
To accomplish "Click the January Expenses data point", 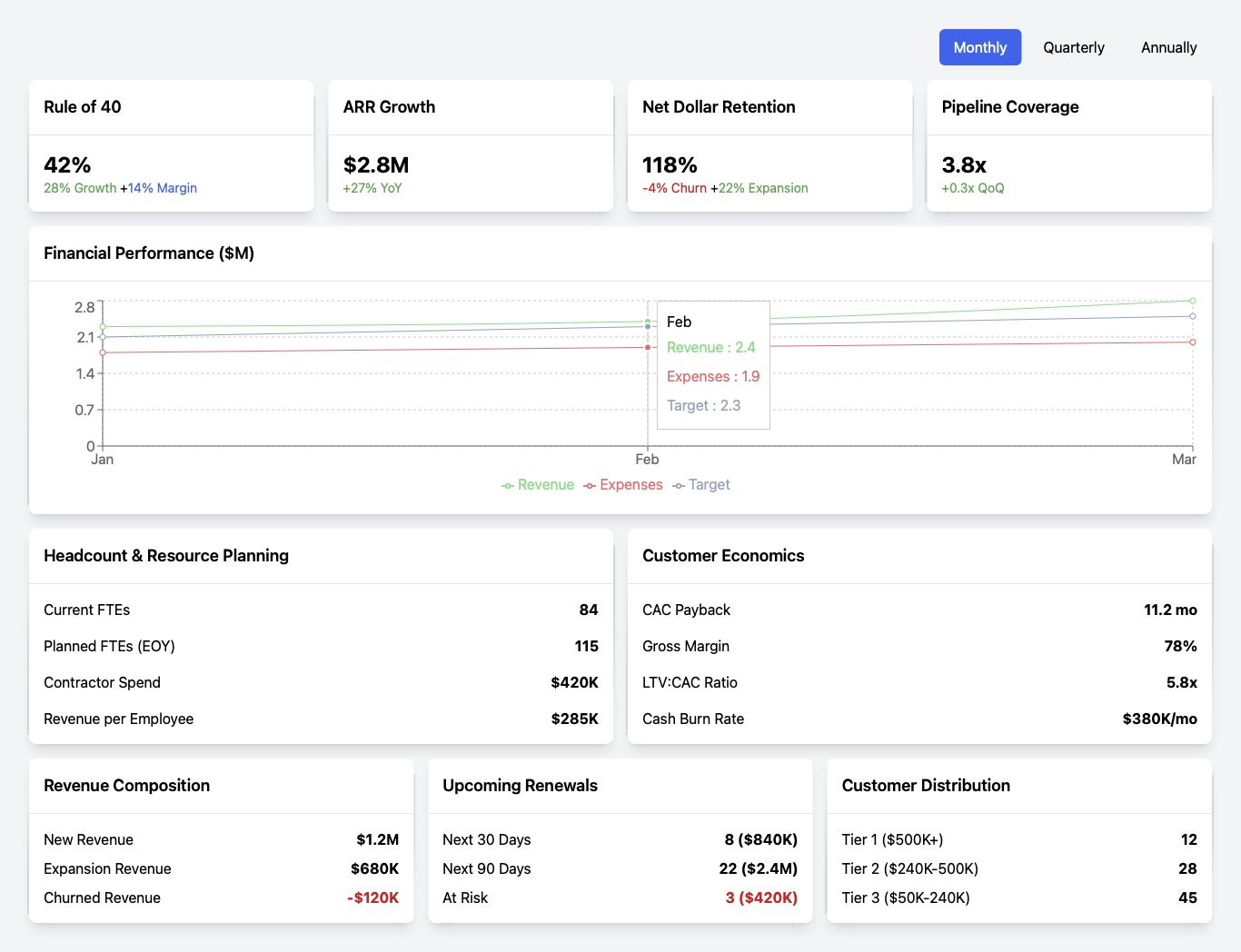I will [103, 352].
